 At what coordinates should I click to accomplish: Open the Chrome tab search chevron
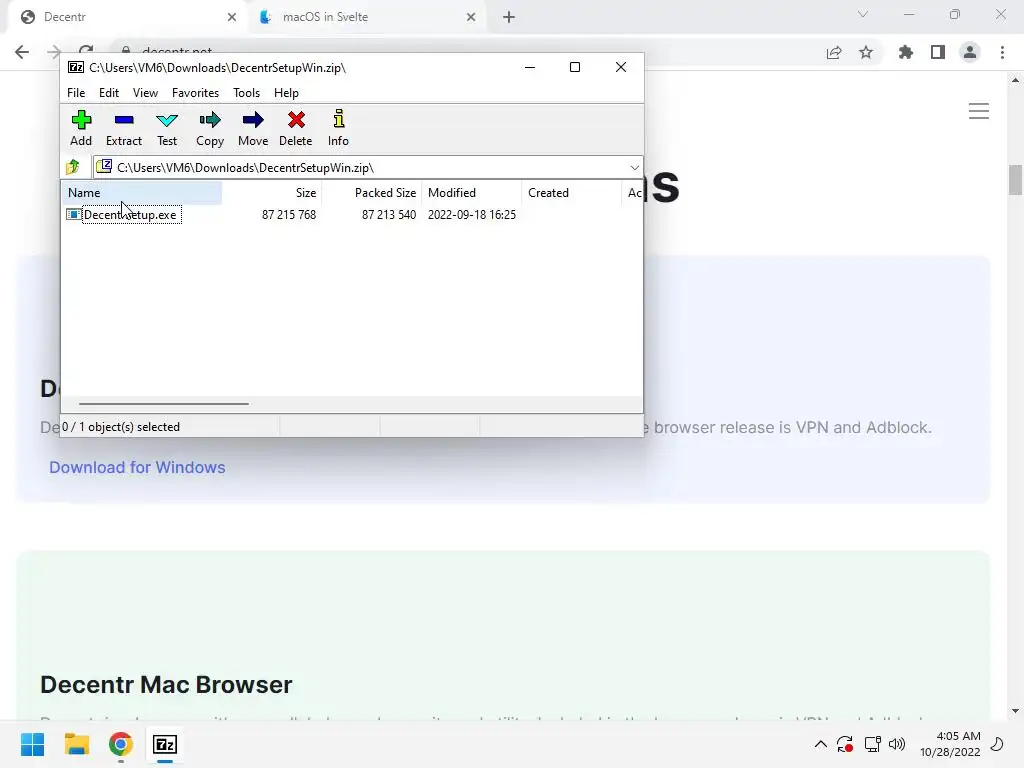coord(863,14)
